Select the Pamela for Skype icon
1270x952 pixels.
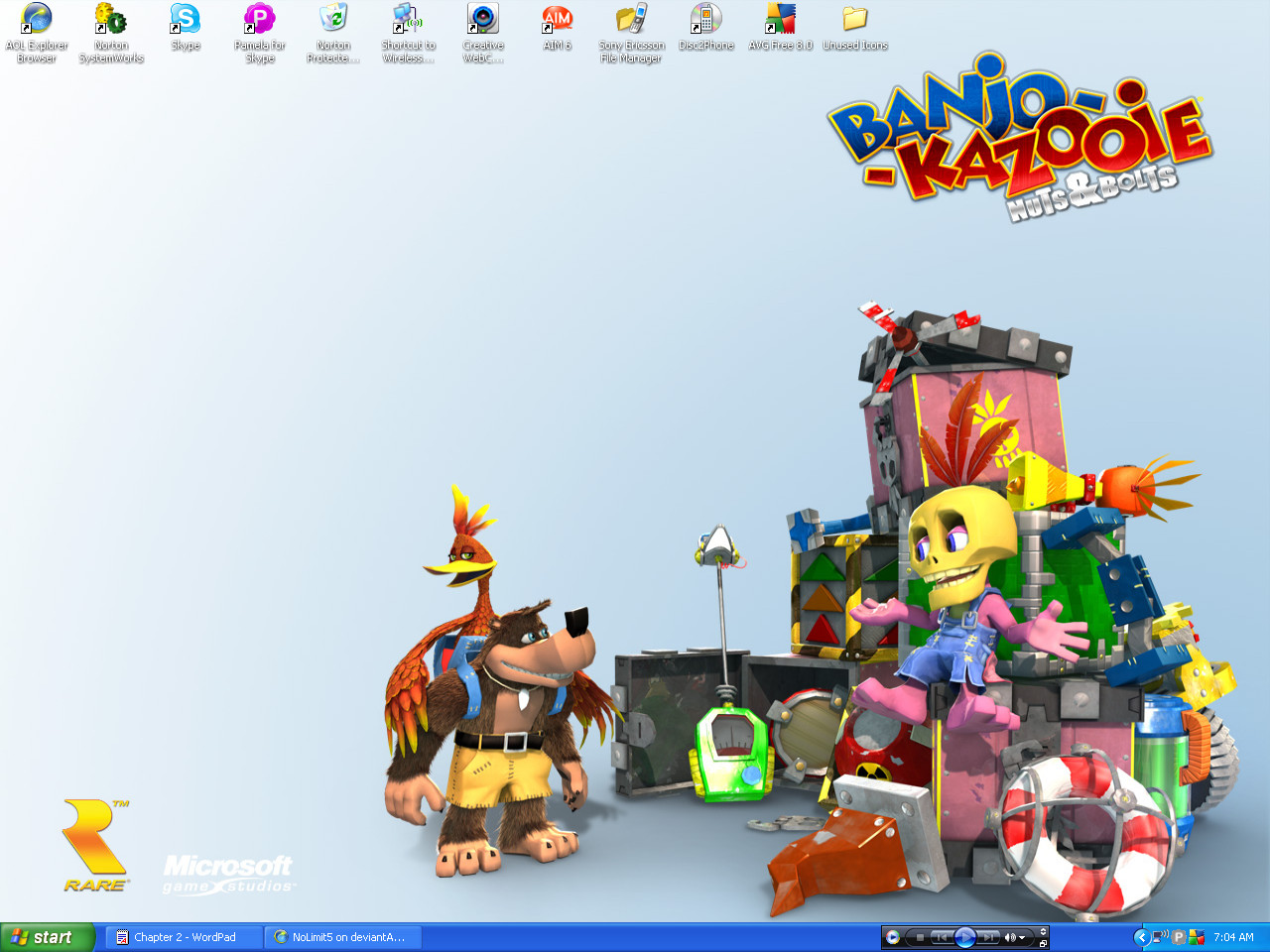[x=260, y=33]
